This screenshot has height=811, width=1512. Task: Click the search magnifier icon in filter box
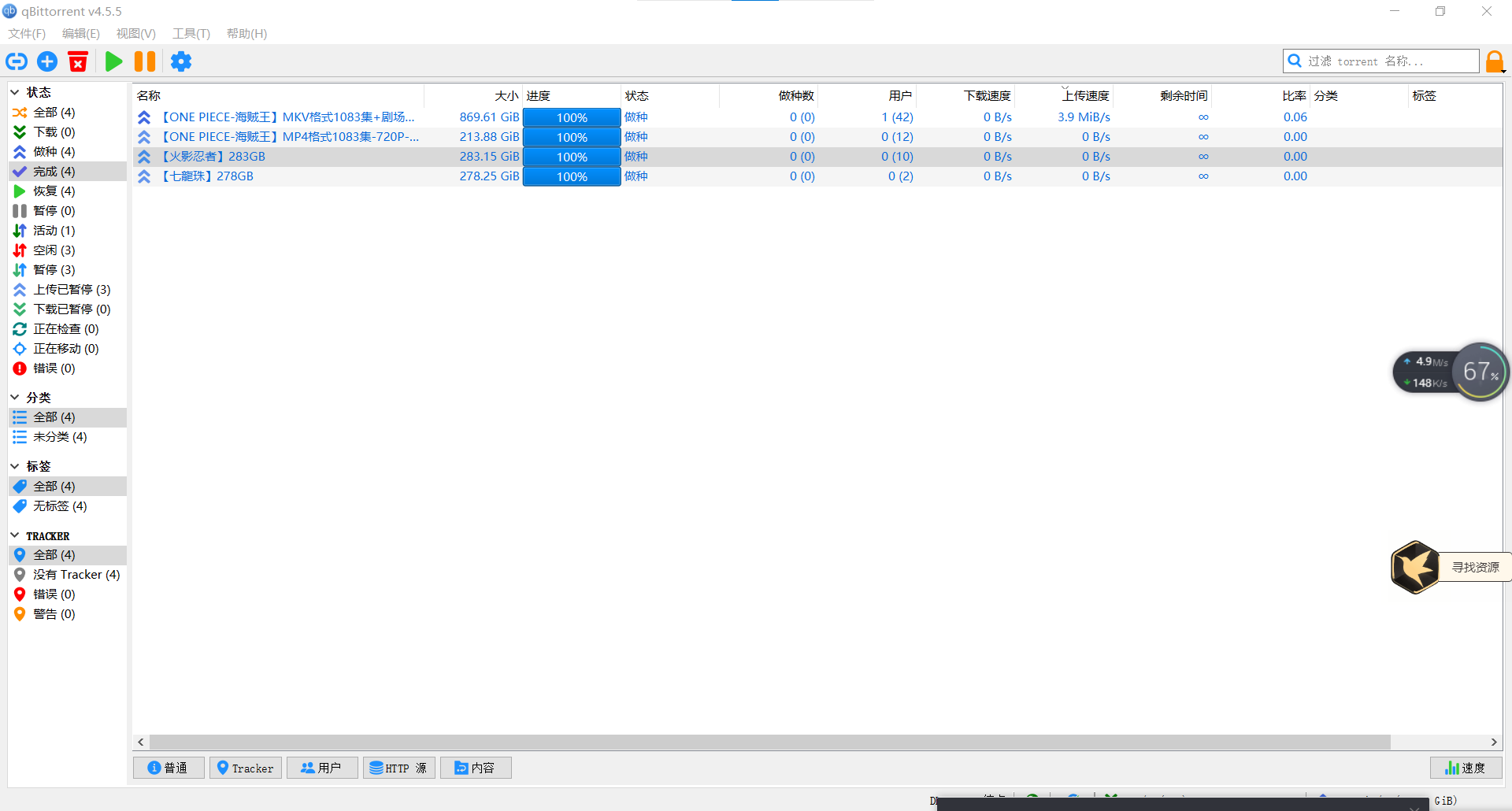(x=1295, y=61)
